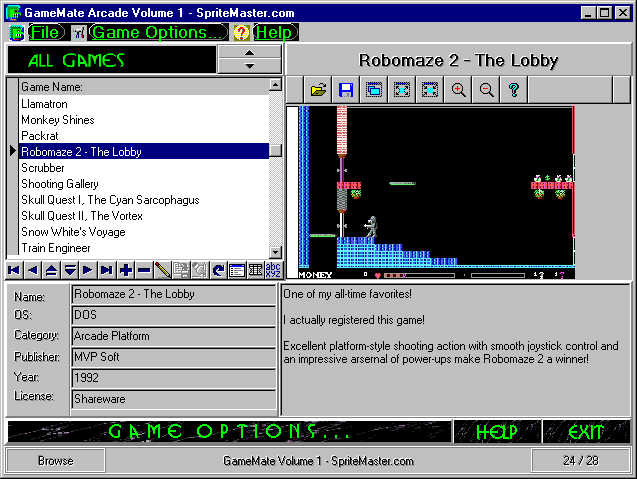The height and width of the screenshot is (479, 637).
Task: Select Scrubber in the game list
Action: coord(144,168)
